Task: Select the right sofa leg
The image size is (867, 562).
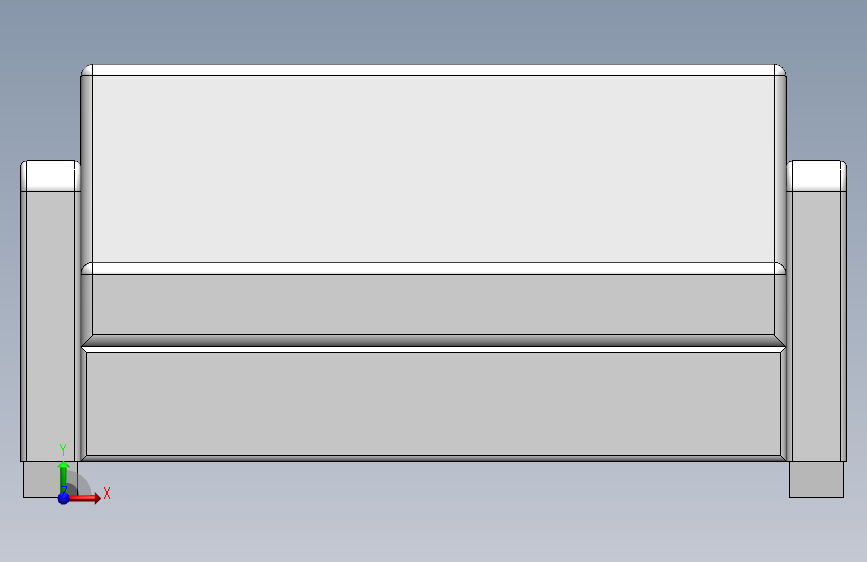Action: click(x=816, y=480)
